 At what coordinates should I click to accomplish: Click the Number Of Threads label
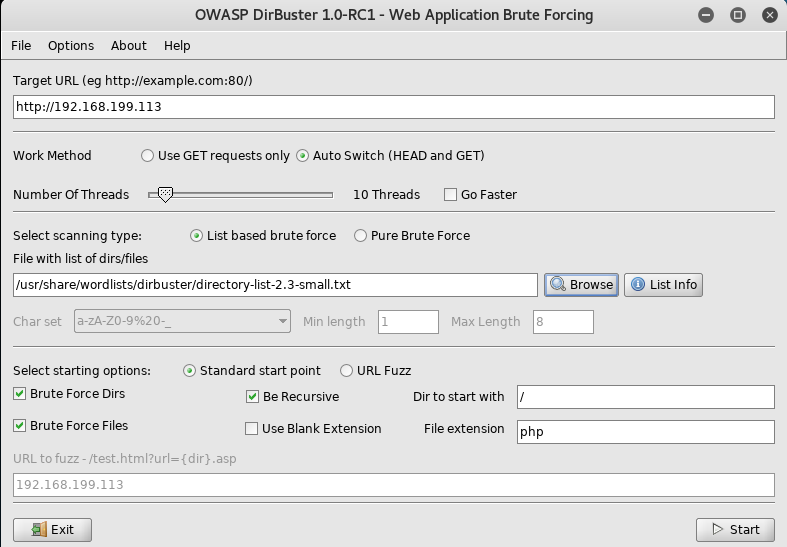(x=71, y=195)
